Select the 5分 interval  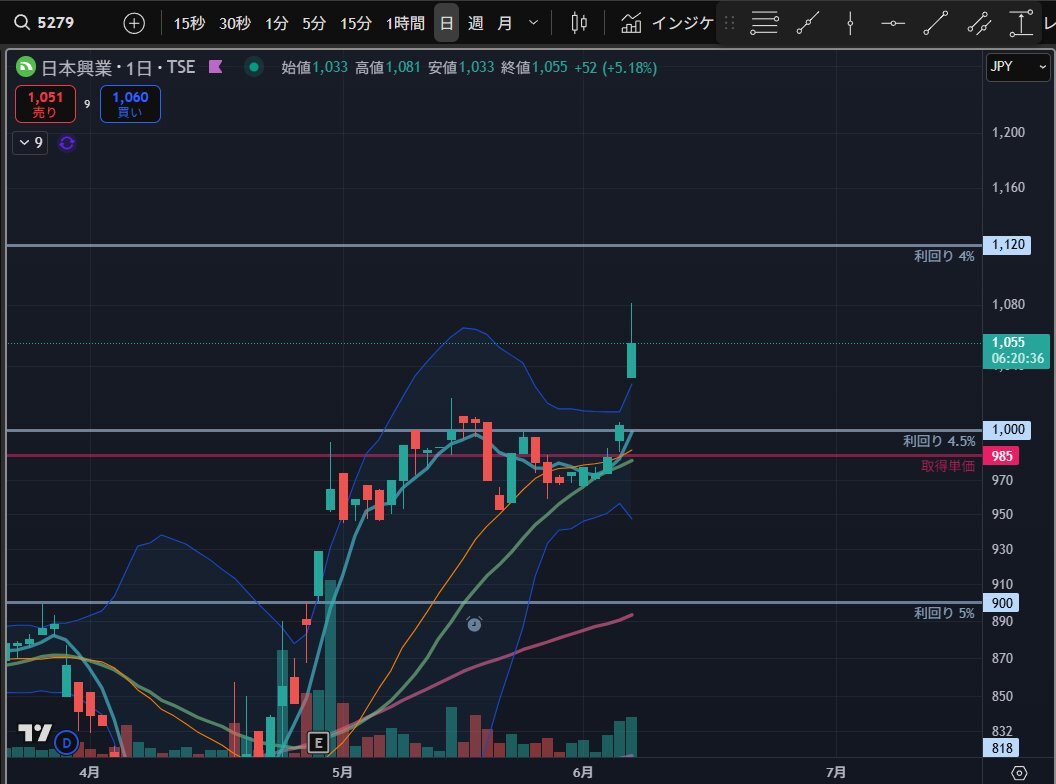(314, 24)
